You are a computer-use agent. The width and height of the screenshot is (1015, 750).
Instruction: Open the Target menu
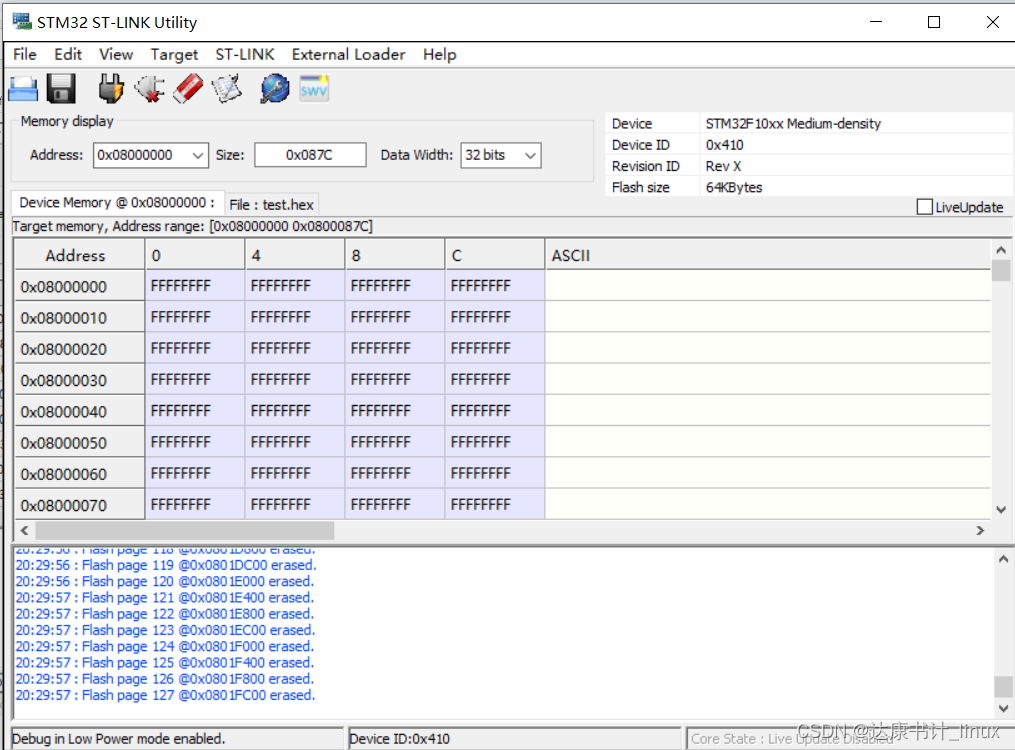[174, 54]
